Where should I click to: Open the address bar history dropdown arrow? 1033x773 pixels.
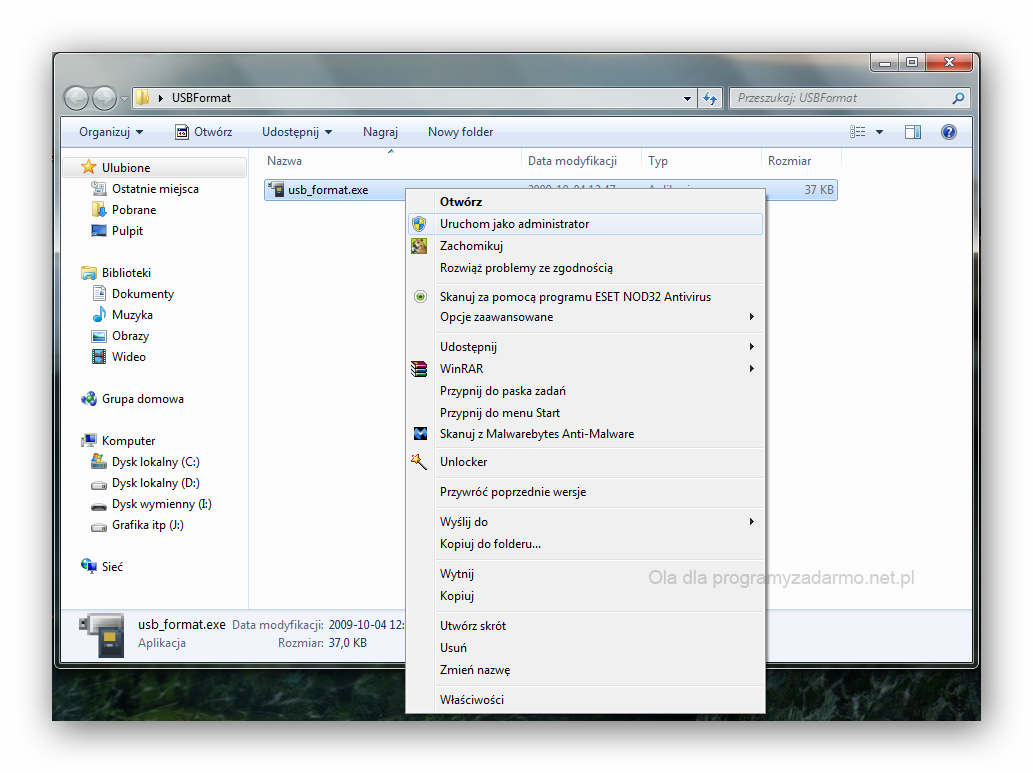[x=687, y=98]
